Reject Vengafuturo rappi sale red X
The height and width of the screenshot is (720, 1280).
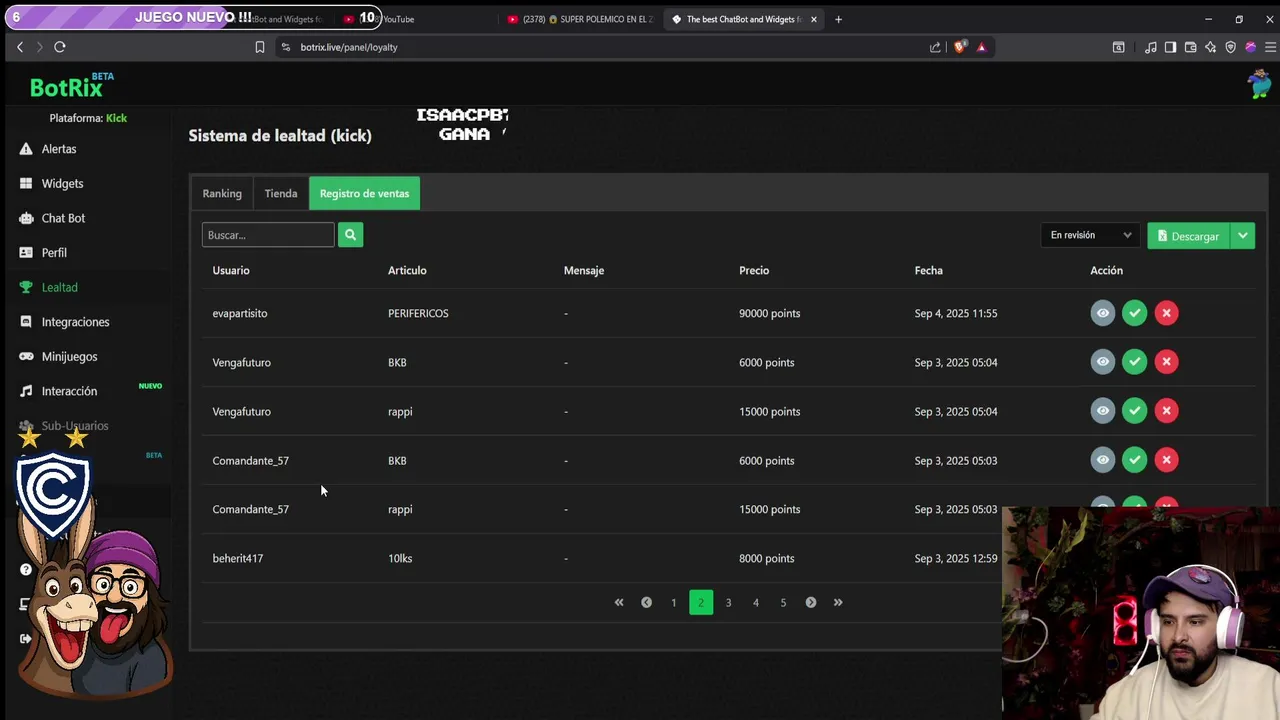(x=1166, y=411)
